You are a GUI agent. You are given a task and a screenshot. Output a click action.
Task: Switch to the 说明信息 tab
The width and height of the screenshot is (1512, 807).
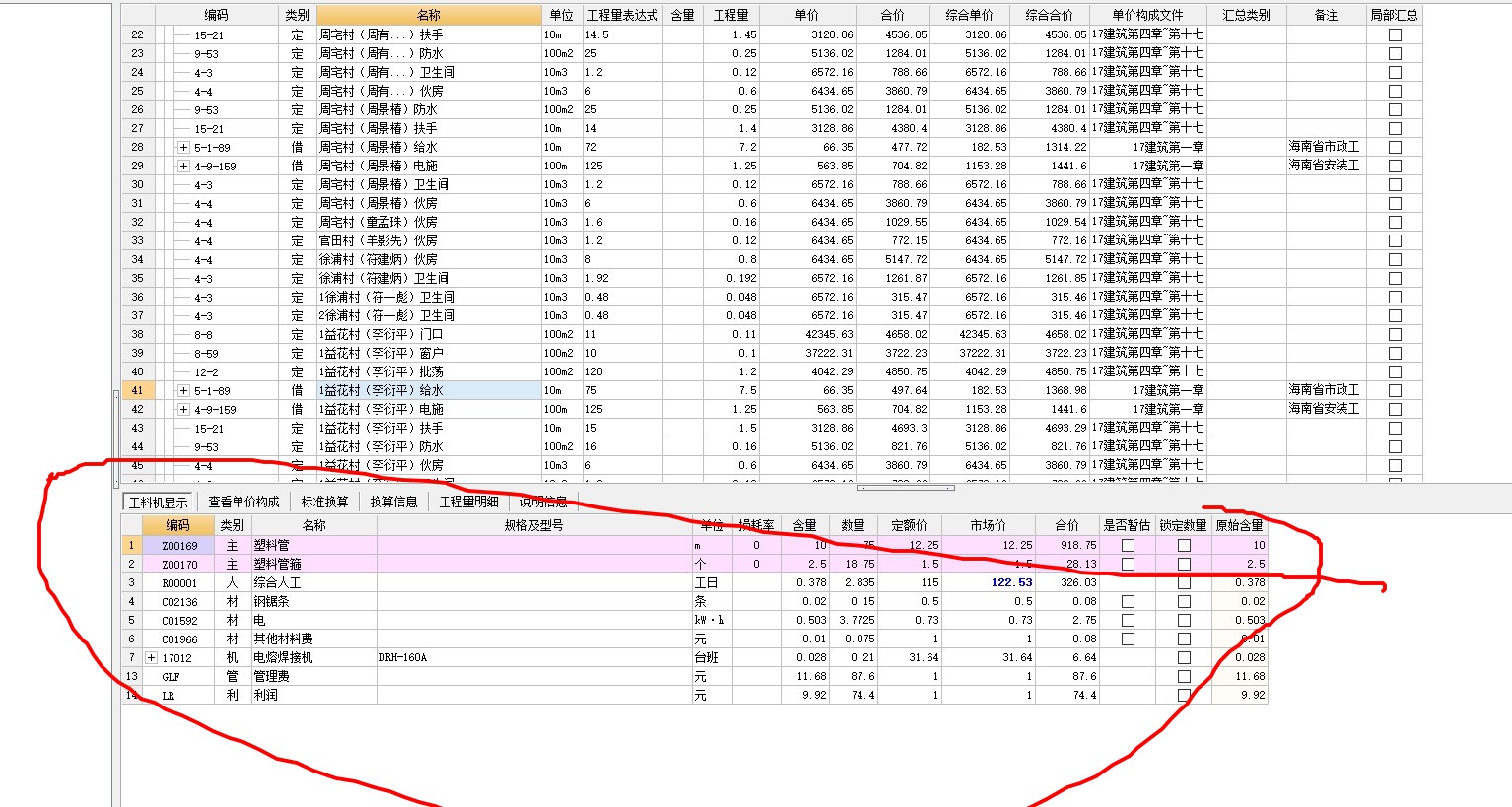(x=543, y=502)
